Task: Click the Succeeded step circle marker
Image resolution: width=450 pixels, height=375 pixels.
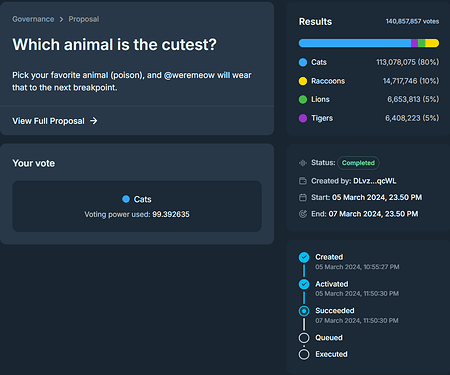Action: pyautogui.click(x=304, y=311)
